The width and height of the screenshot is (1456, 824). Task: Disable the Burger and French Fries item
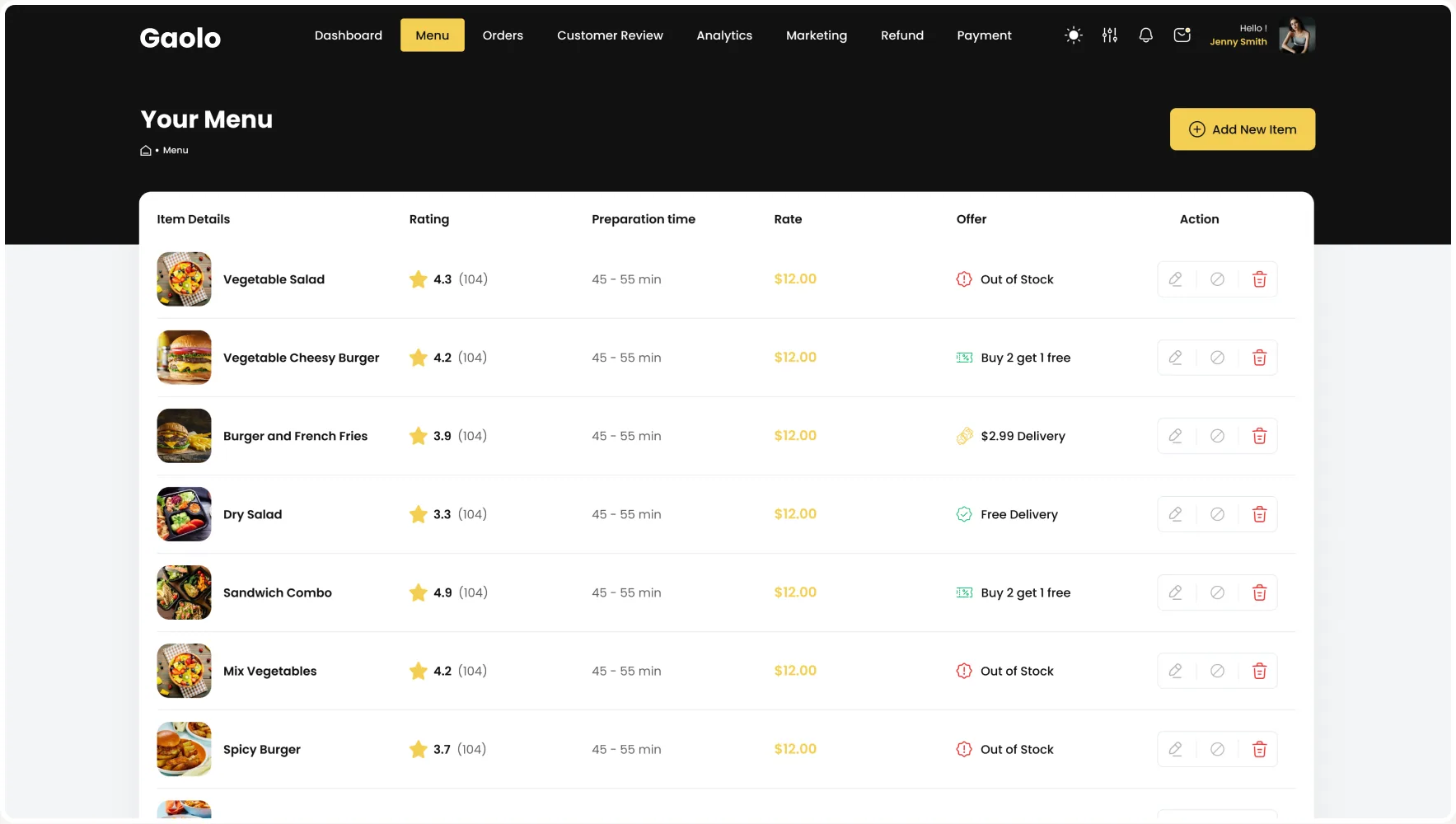(x=1217, y=436)
